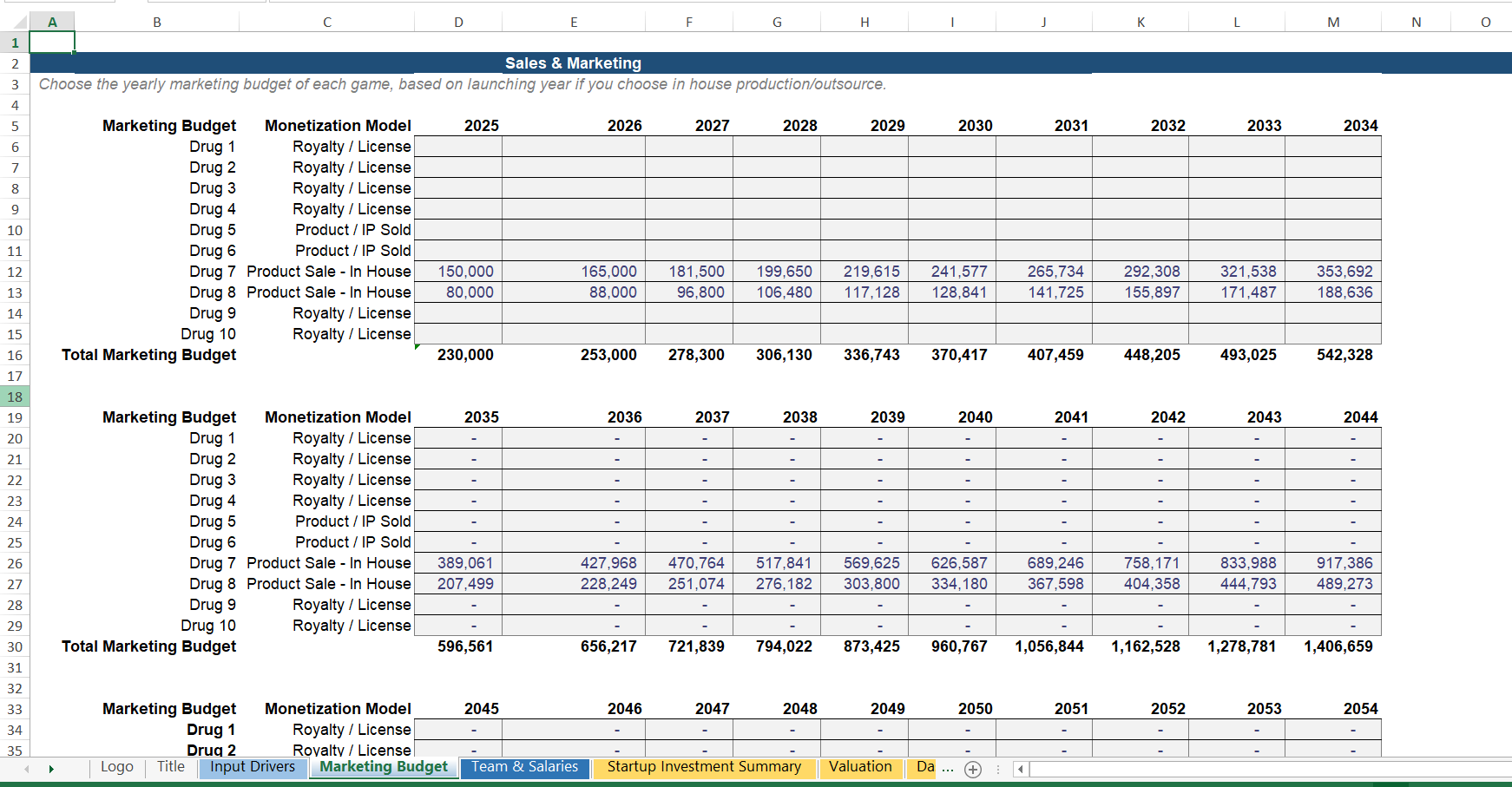Select Drug 7 2039 value 569,625
1512x787 pixels.
pyautogui.click(x=864, y=563)
